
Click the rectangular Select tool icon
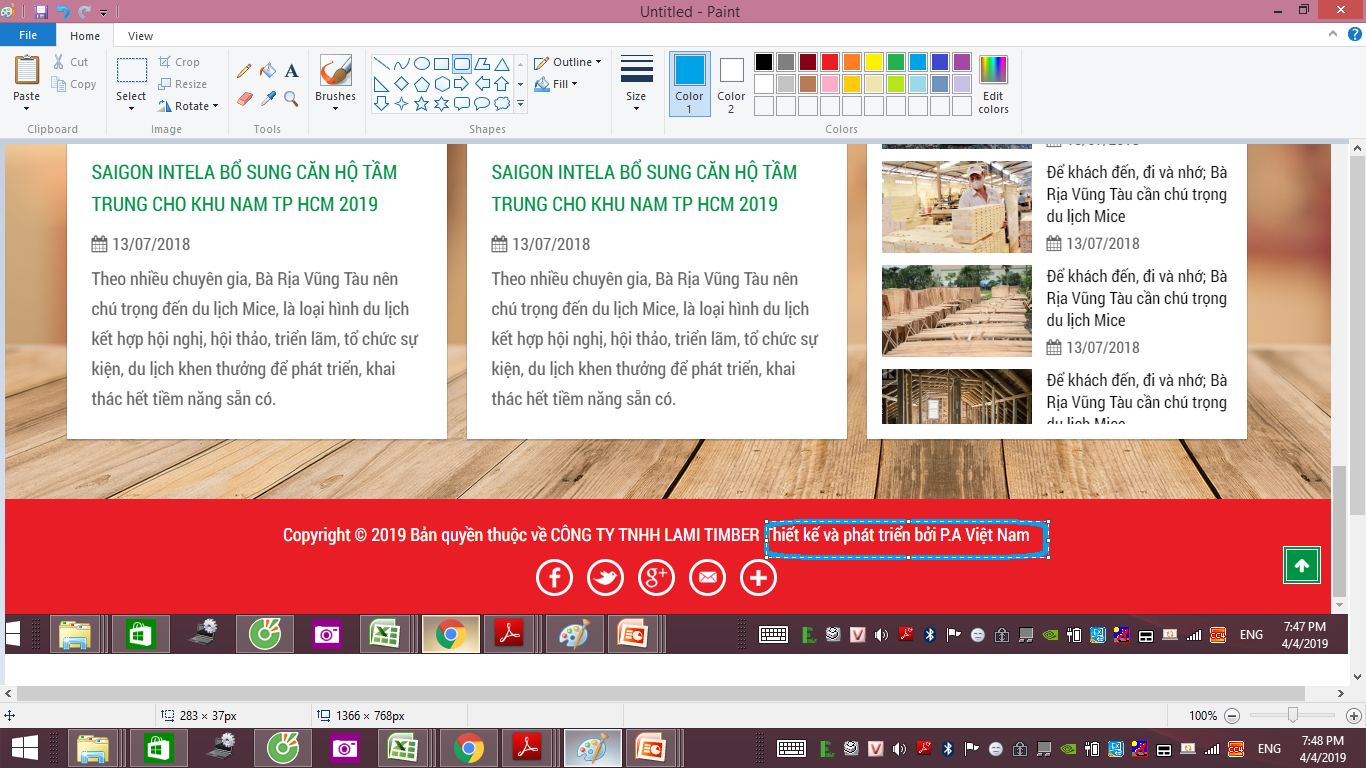131,70
